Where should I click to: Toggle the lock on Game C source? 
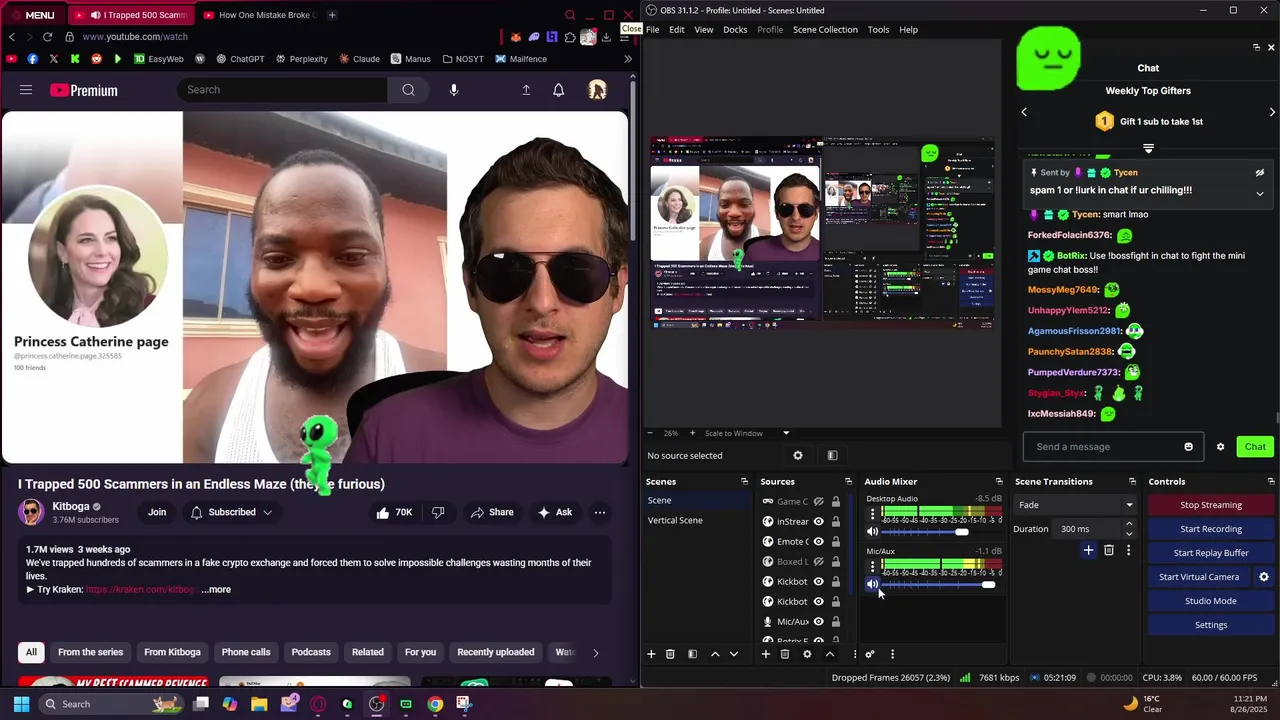click(835, 502)
